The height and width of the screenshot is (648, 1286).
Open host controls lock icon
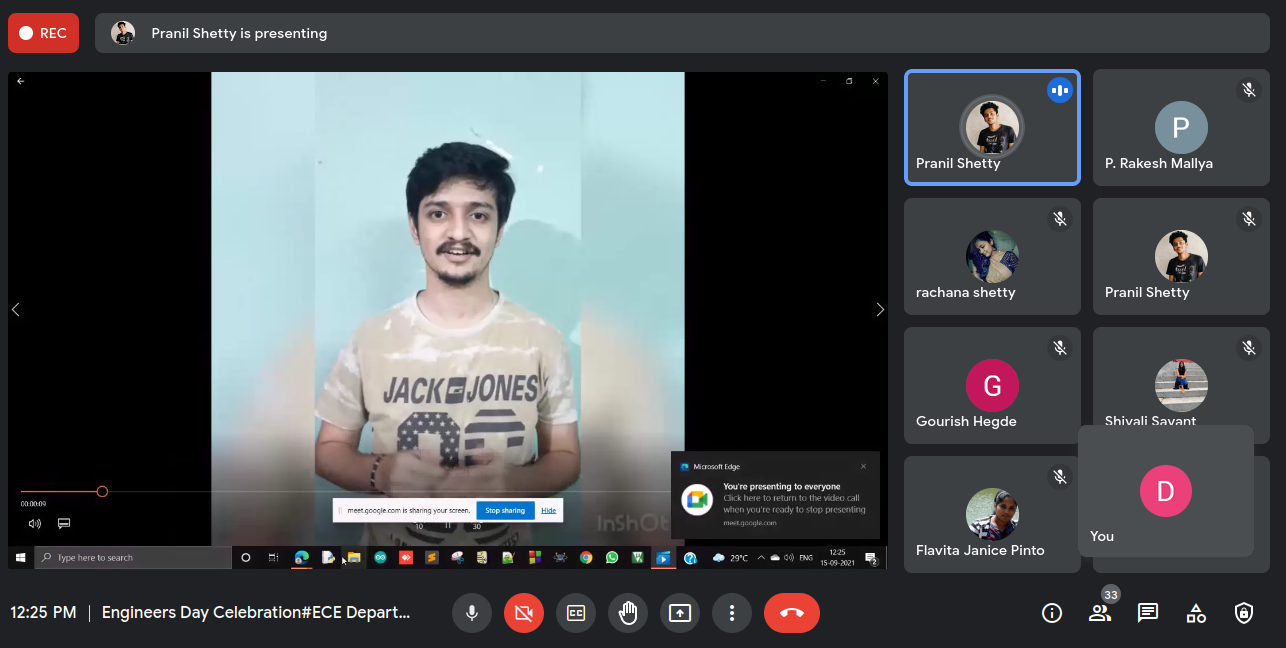click(x=1244, y=613)
